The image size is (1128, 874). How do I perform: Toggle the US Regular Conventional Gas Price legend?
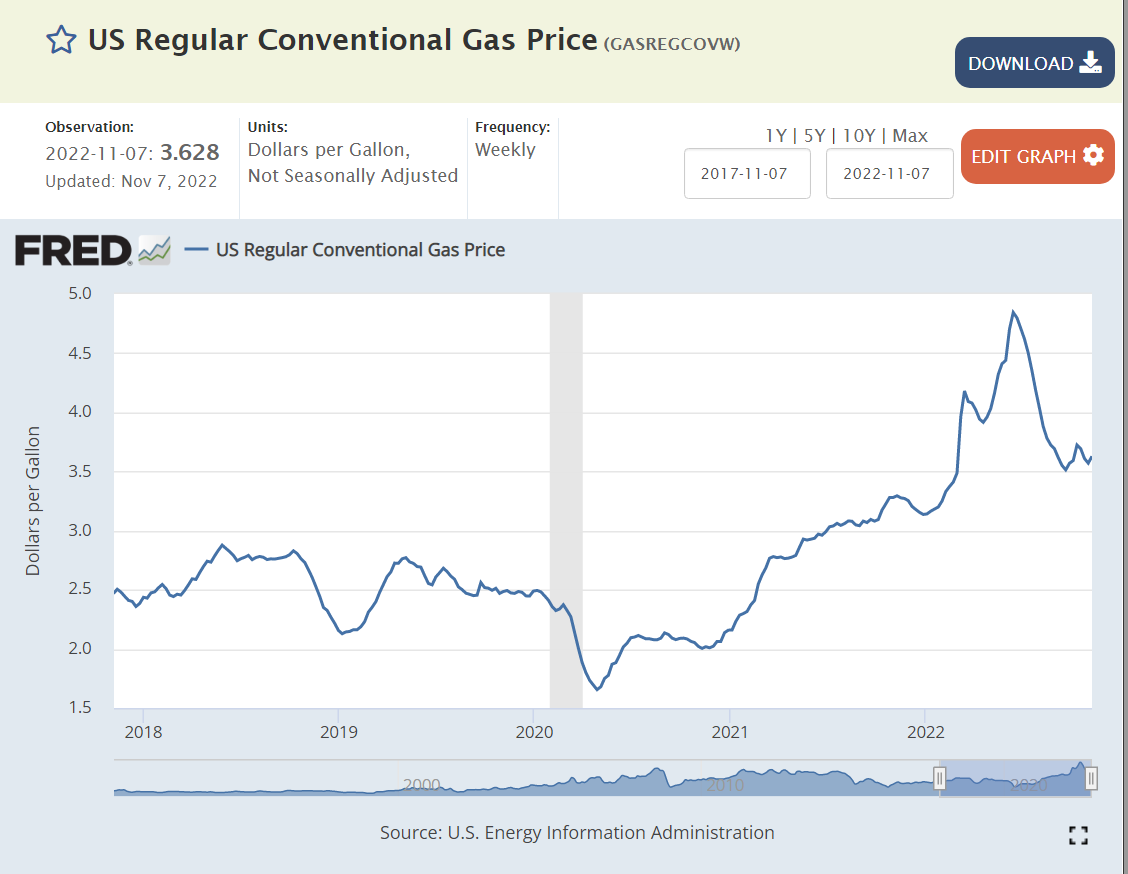345,250
